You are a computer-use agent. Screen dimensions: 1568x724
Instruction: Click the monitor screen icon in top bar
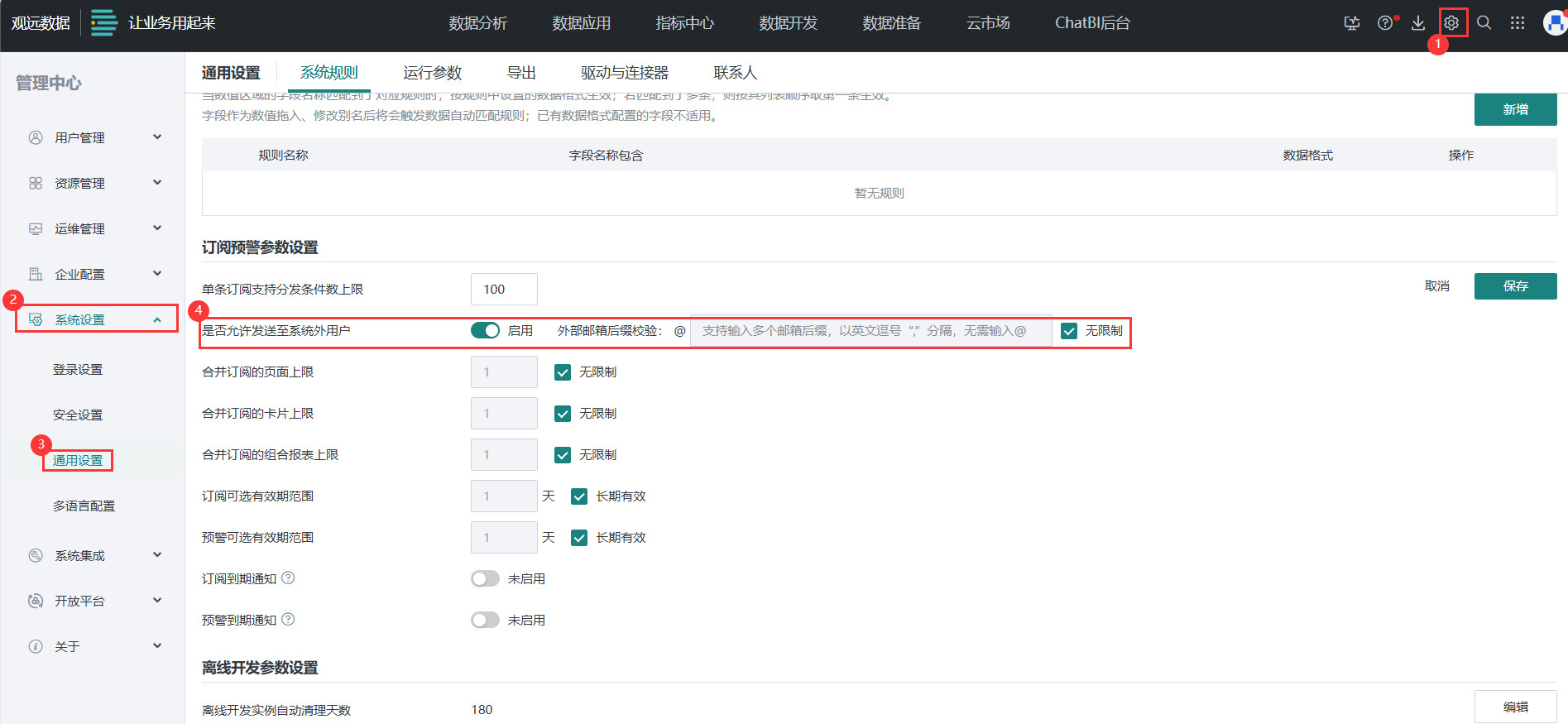click(x=1352, y=22)
